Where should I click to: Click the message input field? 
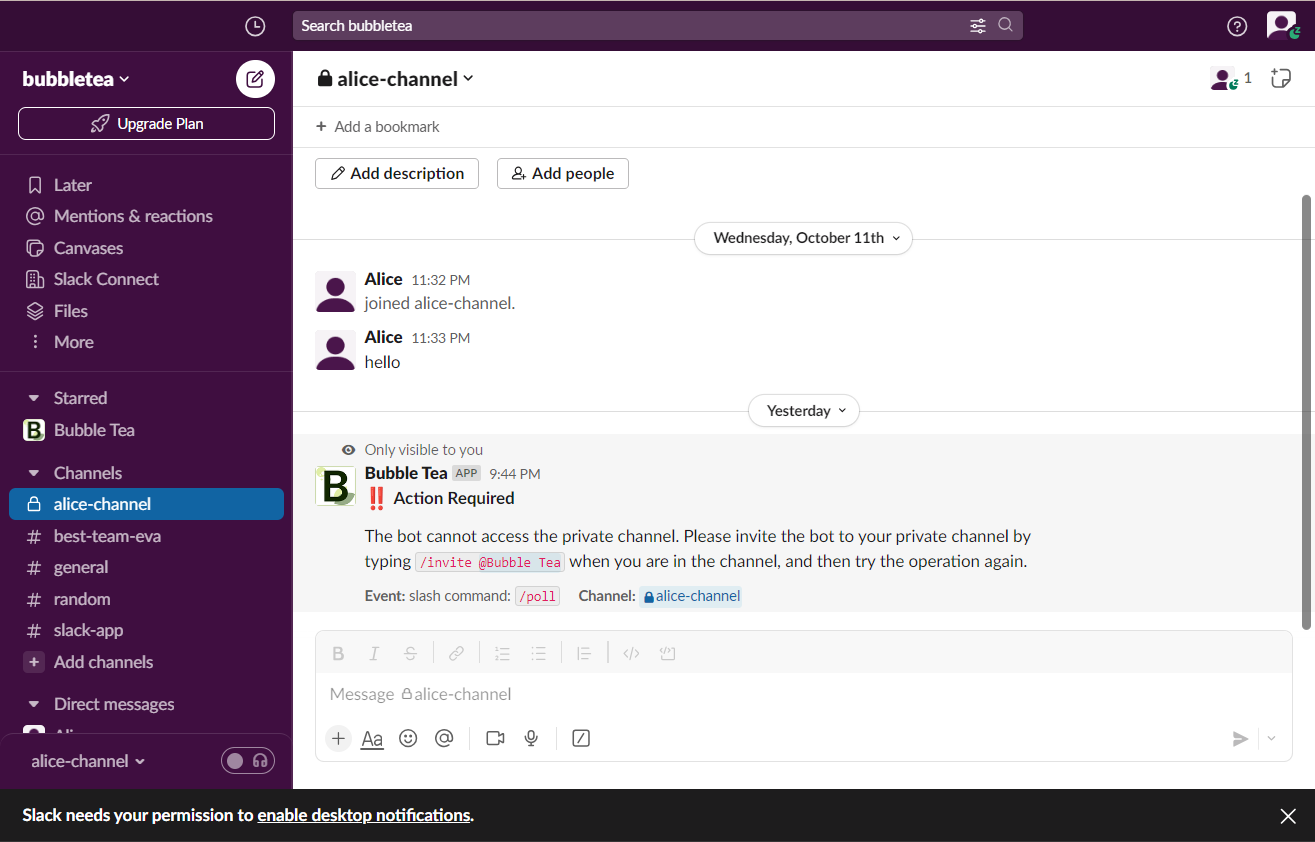click(x=804, y=694)
